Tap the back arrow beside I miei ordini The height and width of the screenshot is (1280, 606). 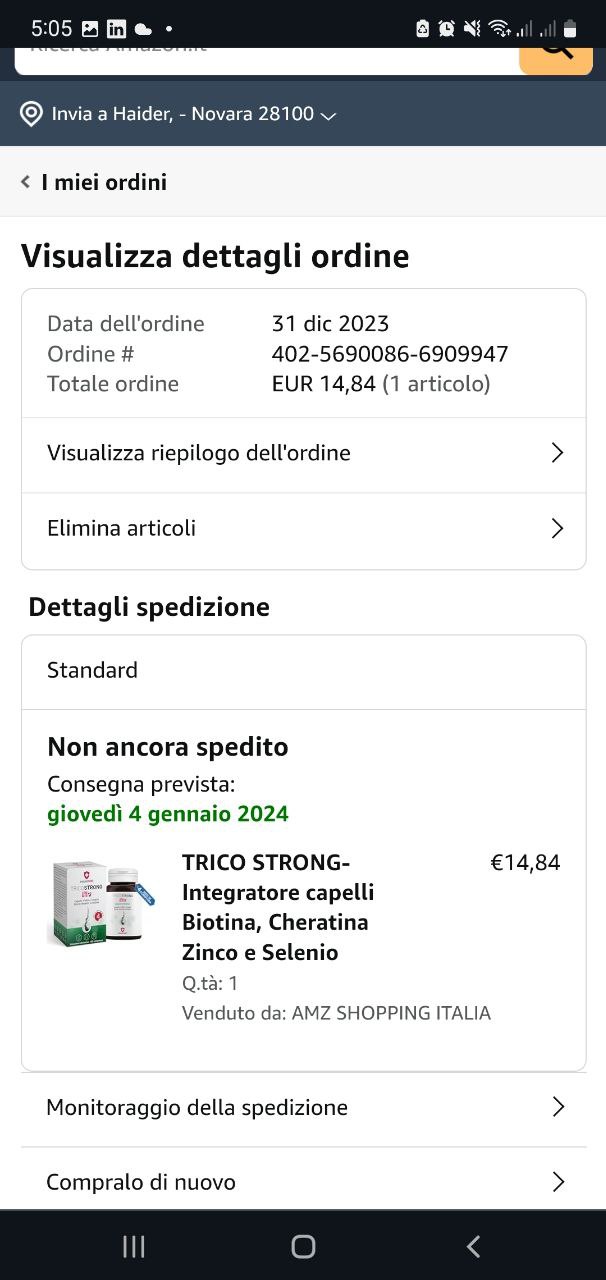[26, 182]
